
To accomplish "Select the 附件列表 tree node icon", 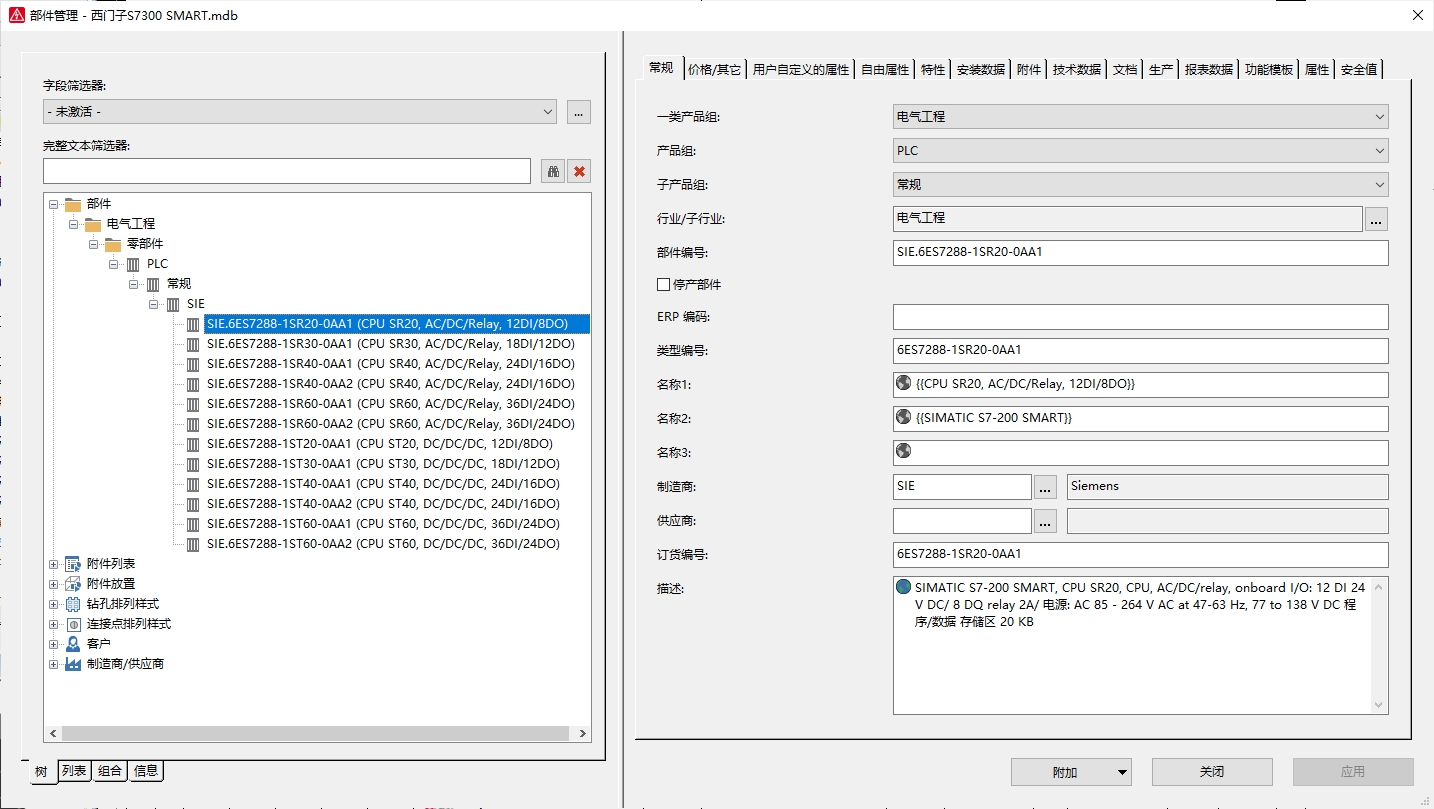I will (72, 564).
